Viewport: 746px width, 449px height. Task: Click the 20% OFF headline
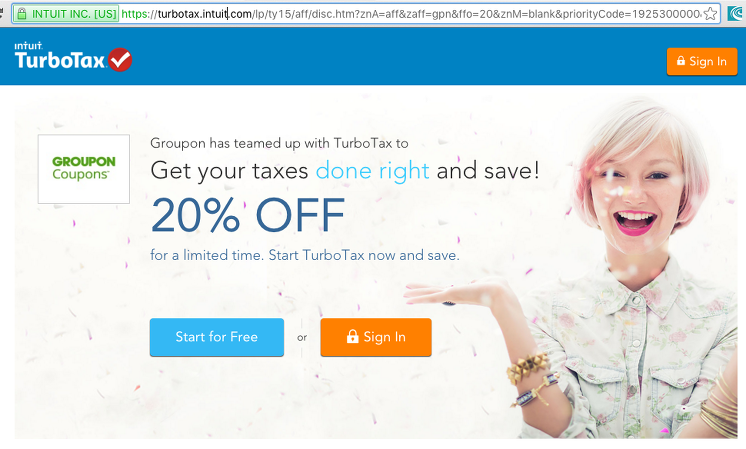[248, 215]
